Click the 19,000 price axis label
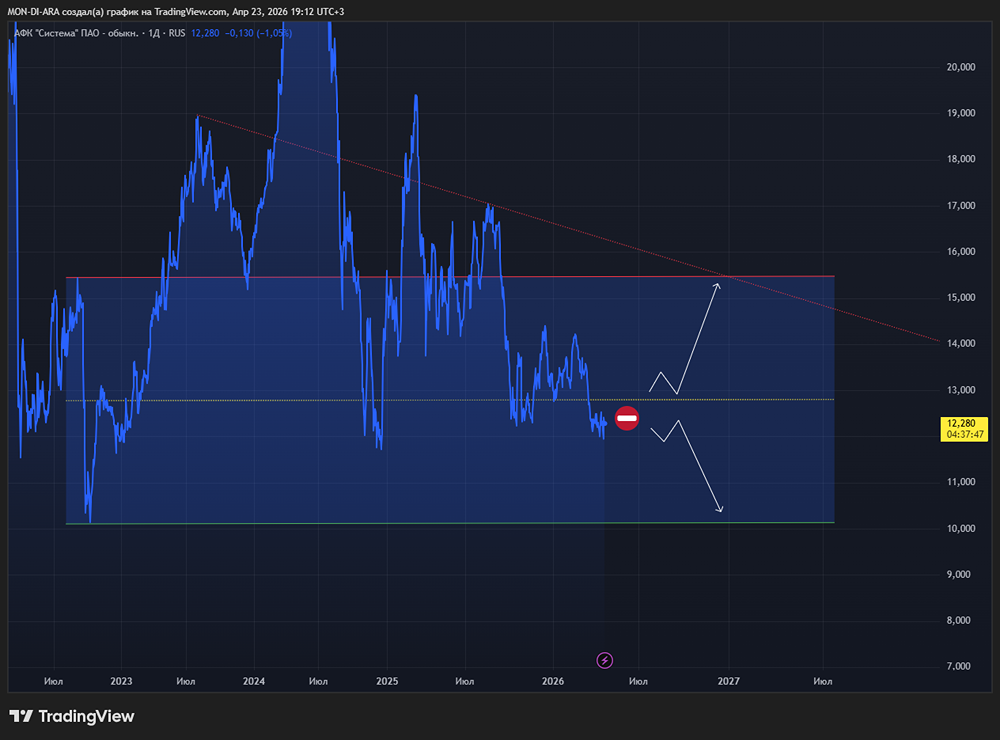1000x740 pixels. point(960,113)
